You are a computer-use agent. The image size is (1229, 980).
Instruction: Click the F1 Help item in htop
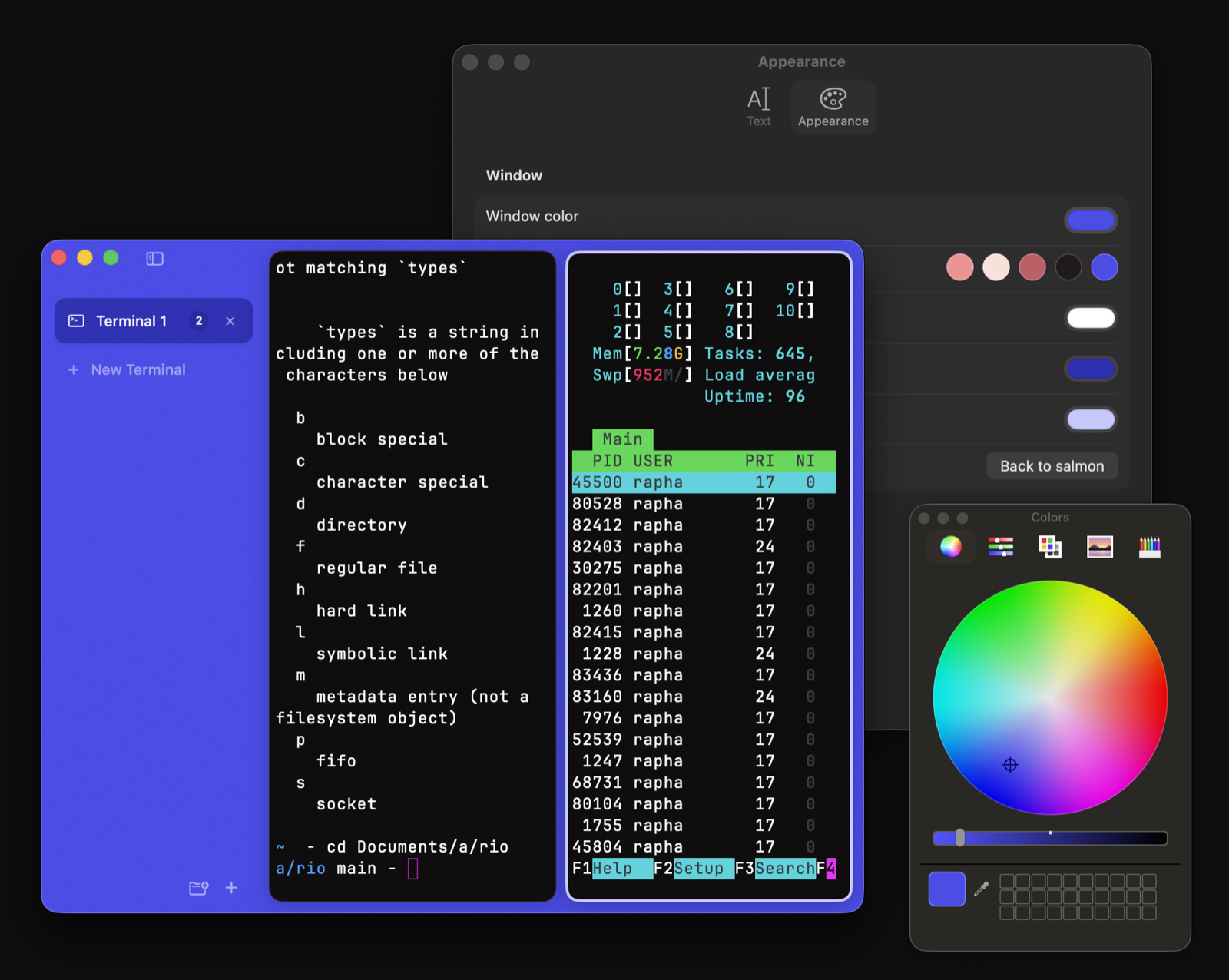coord(612,869)
